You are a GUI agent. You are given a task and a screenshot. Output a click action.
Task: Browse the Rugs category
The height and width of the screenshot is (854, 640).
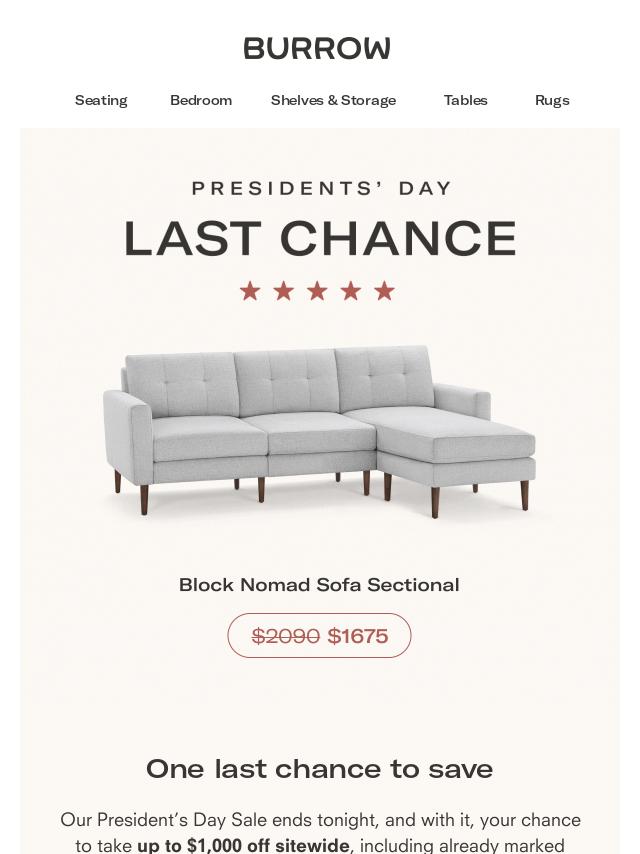(552, 100)
